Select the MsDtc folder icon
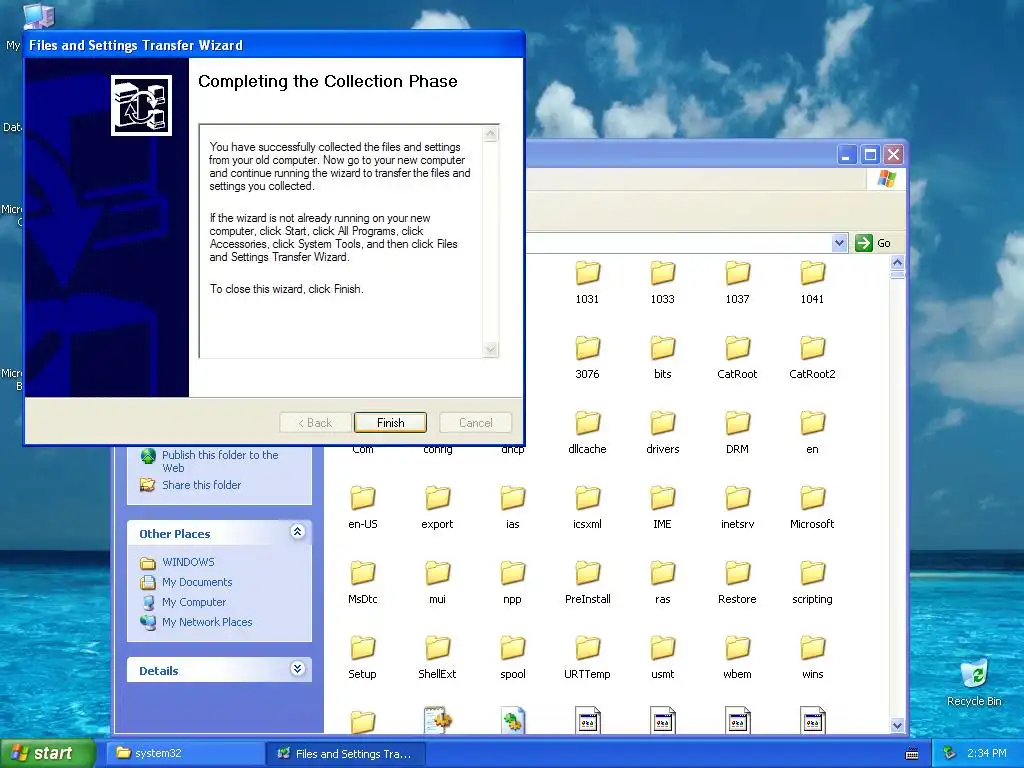1024x768 pixels. [362, 573]
